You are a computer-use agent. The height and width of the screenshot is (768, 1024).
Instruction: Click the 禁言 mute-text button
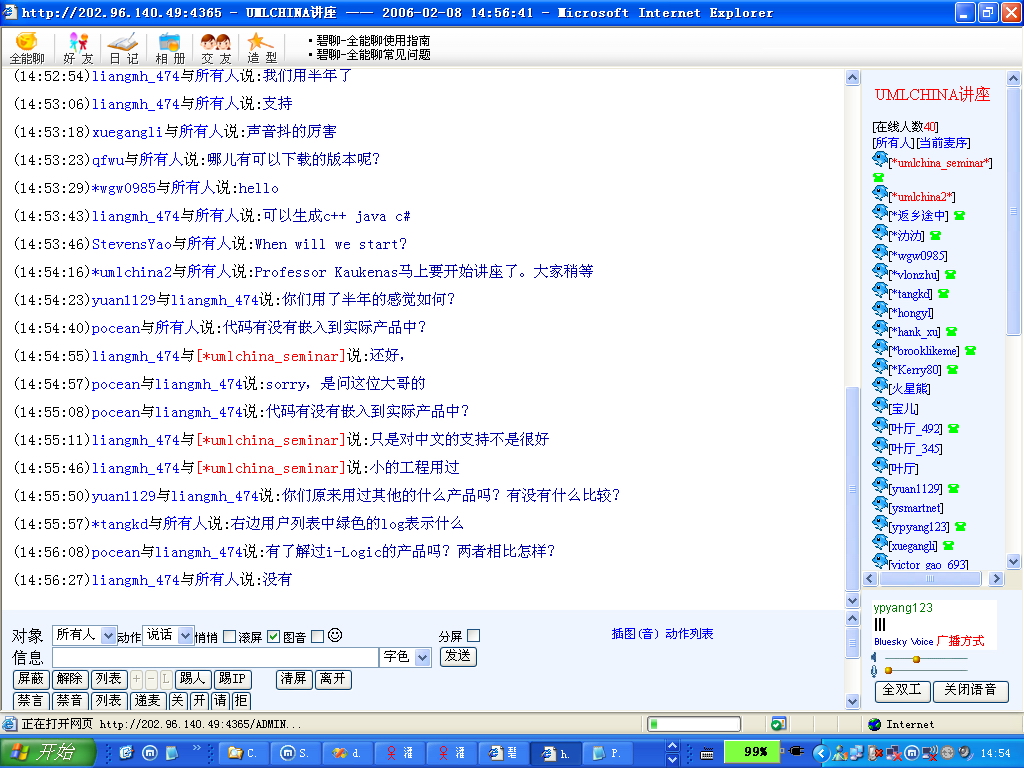pyautogui.click(x=31, y=701)
